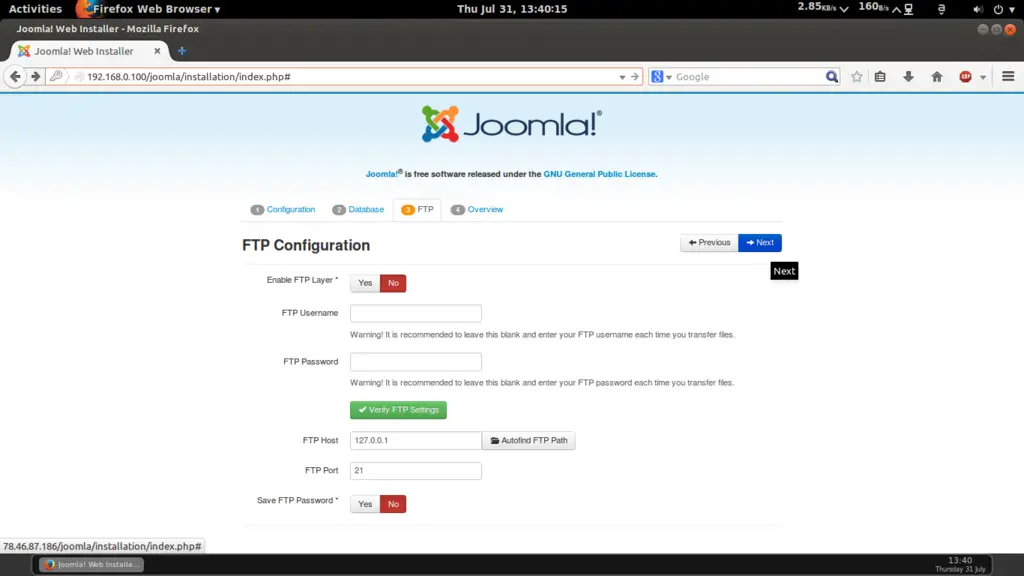Go to the Firefox home page icon
The height and width of the screenshot is (576, 1024).
[x=936, y=76]
